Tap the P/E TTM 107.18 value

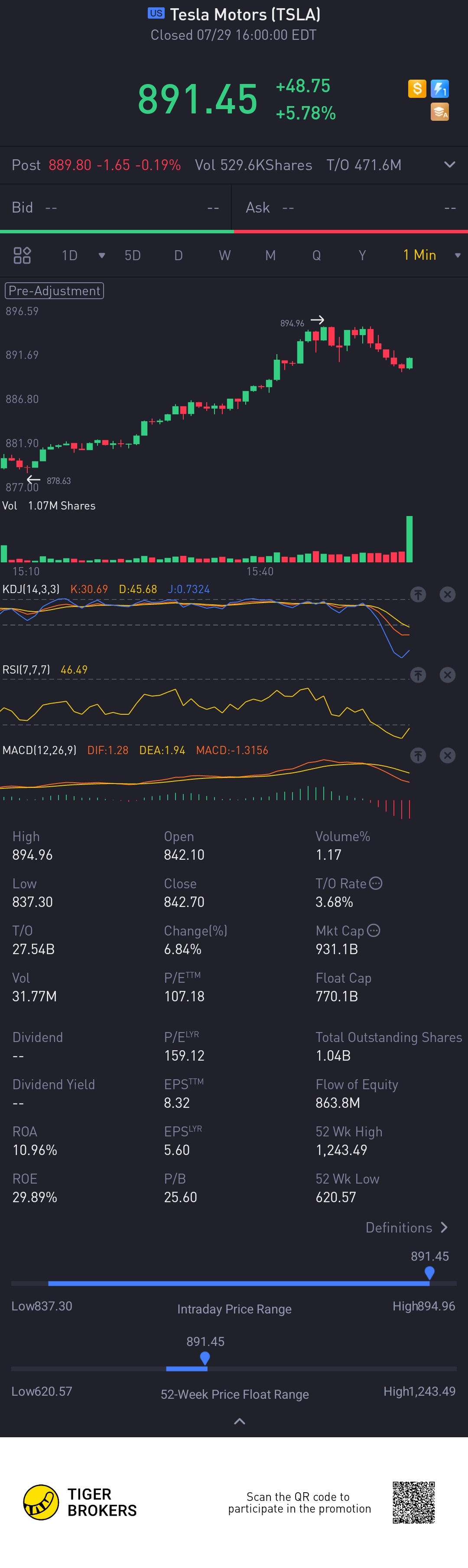(x=184, y=997)
